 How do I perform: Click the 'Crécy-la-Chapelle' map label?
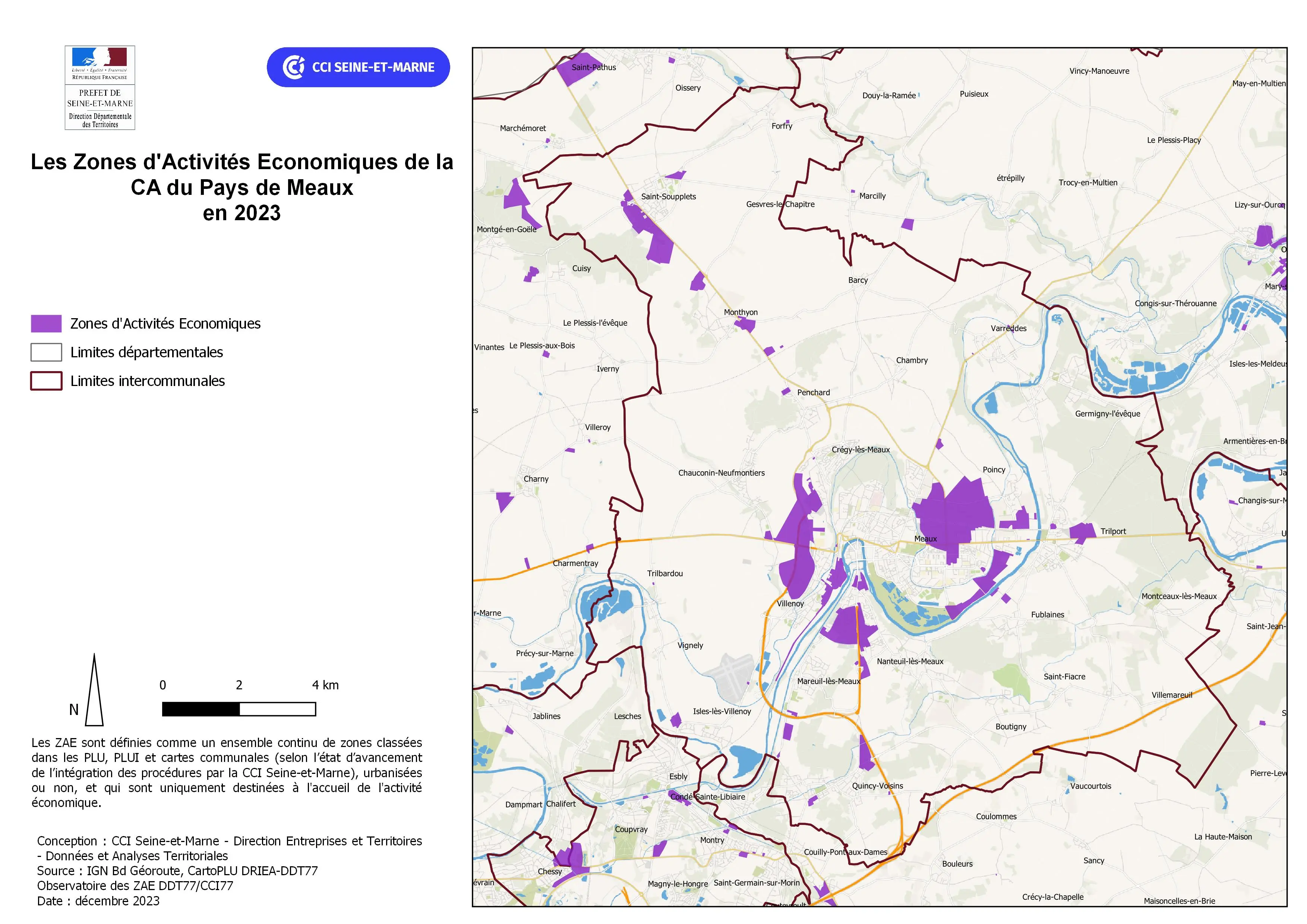tap(1052, 897)
